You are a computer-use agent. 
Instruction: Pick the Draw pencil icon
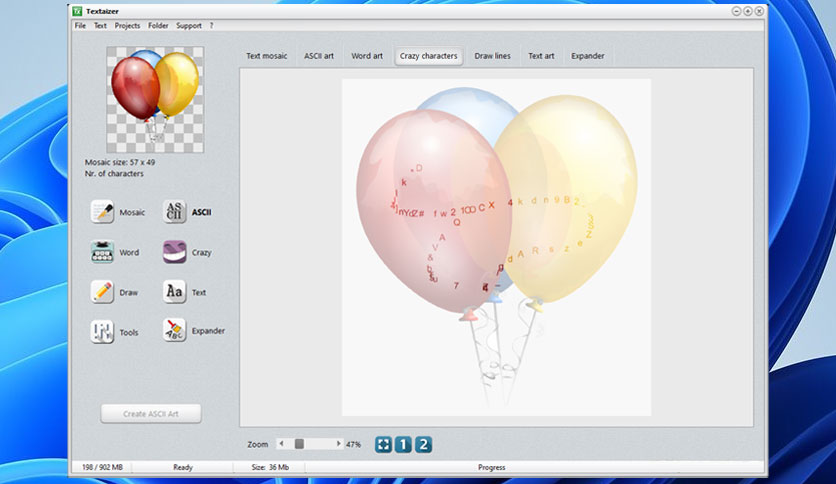pyautogui.click(x=102, y=292)
